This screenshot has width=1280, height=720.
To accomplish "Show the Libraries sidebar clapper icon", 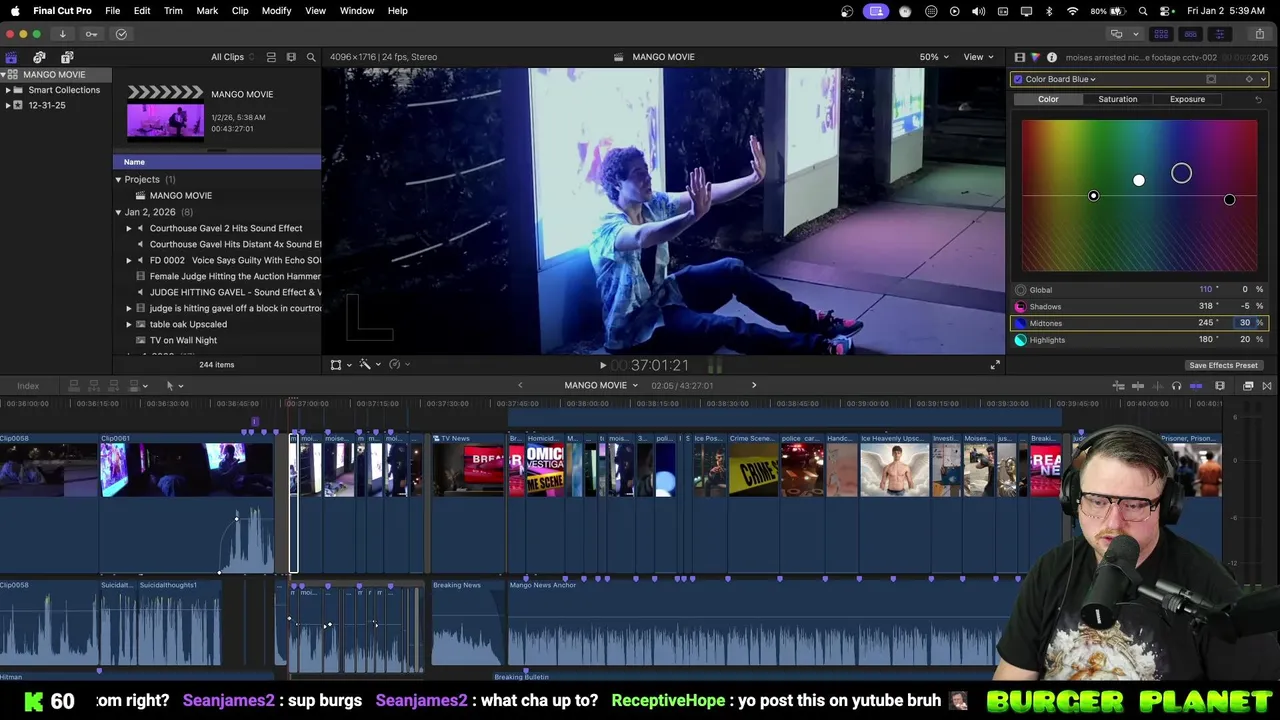I will 11,57.
